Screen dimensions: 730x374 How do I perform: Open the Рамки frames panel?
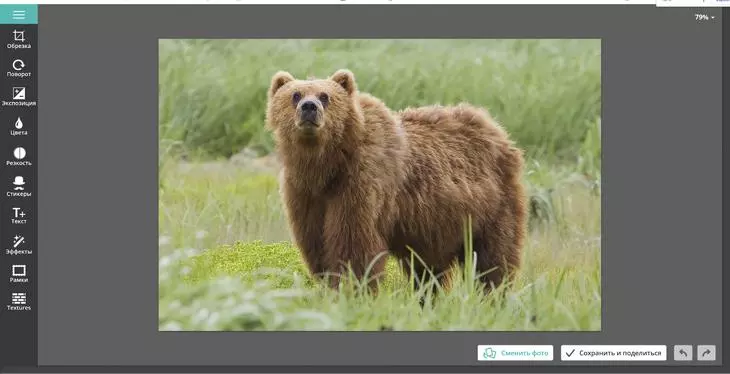coord(19,274)
